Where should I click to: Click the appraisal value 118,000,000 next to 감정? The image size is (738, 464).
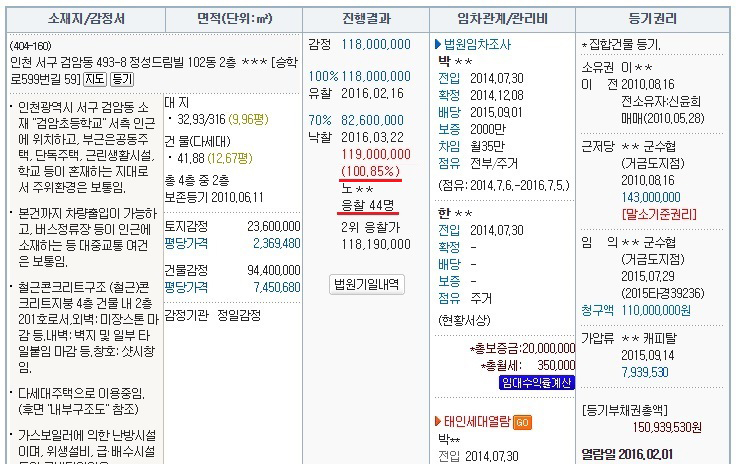(376, 44)
